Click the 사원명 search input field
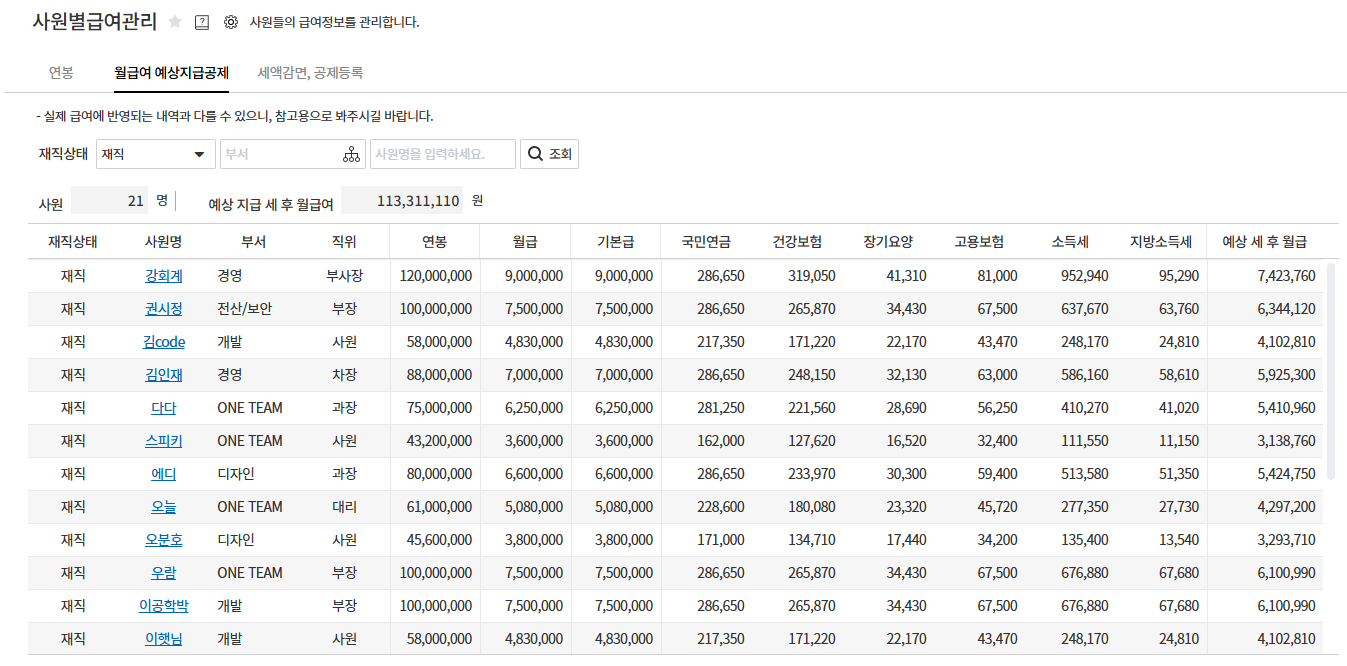 (x=442, y=154)
